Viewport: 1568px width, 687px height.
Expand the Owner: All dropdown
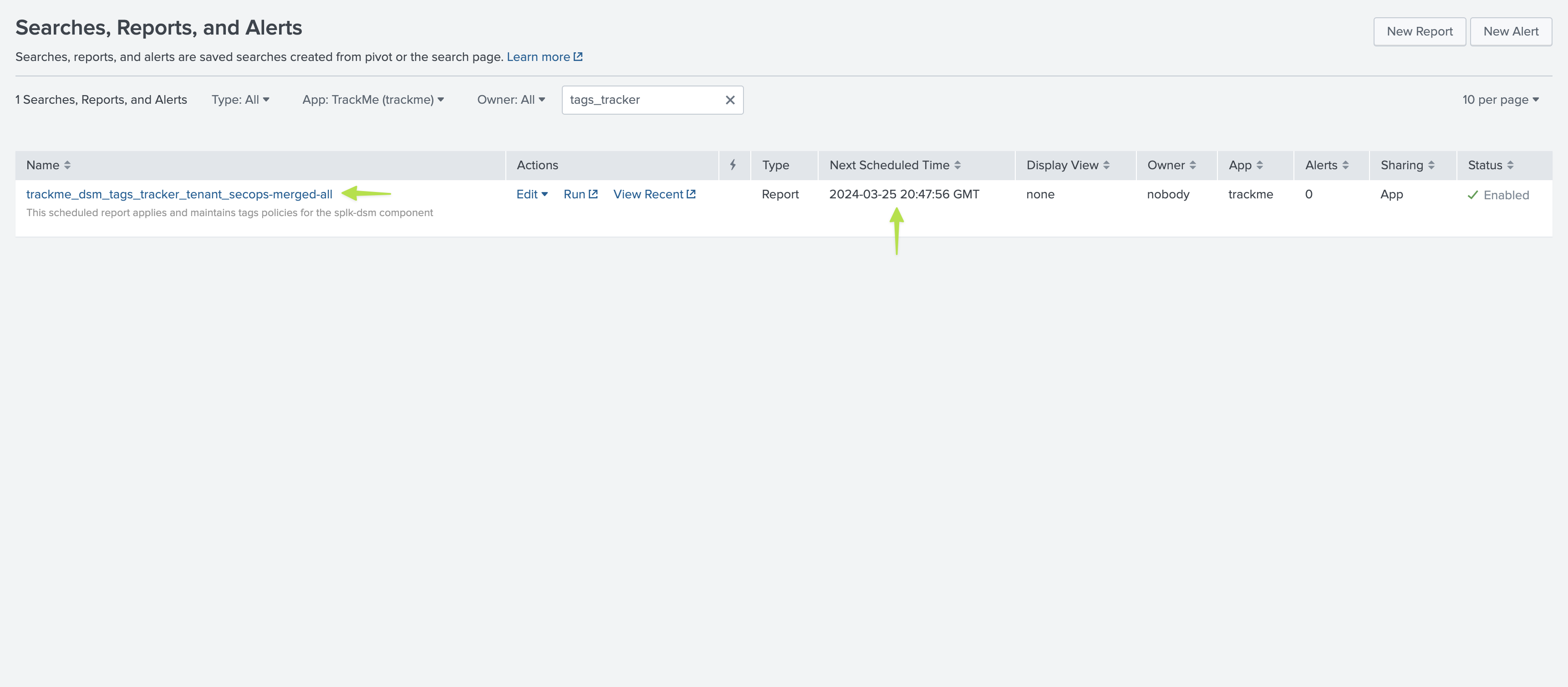[x=511, y=100]
